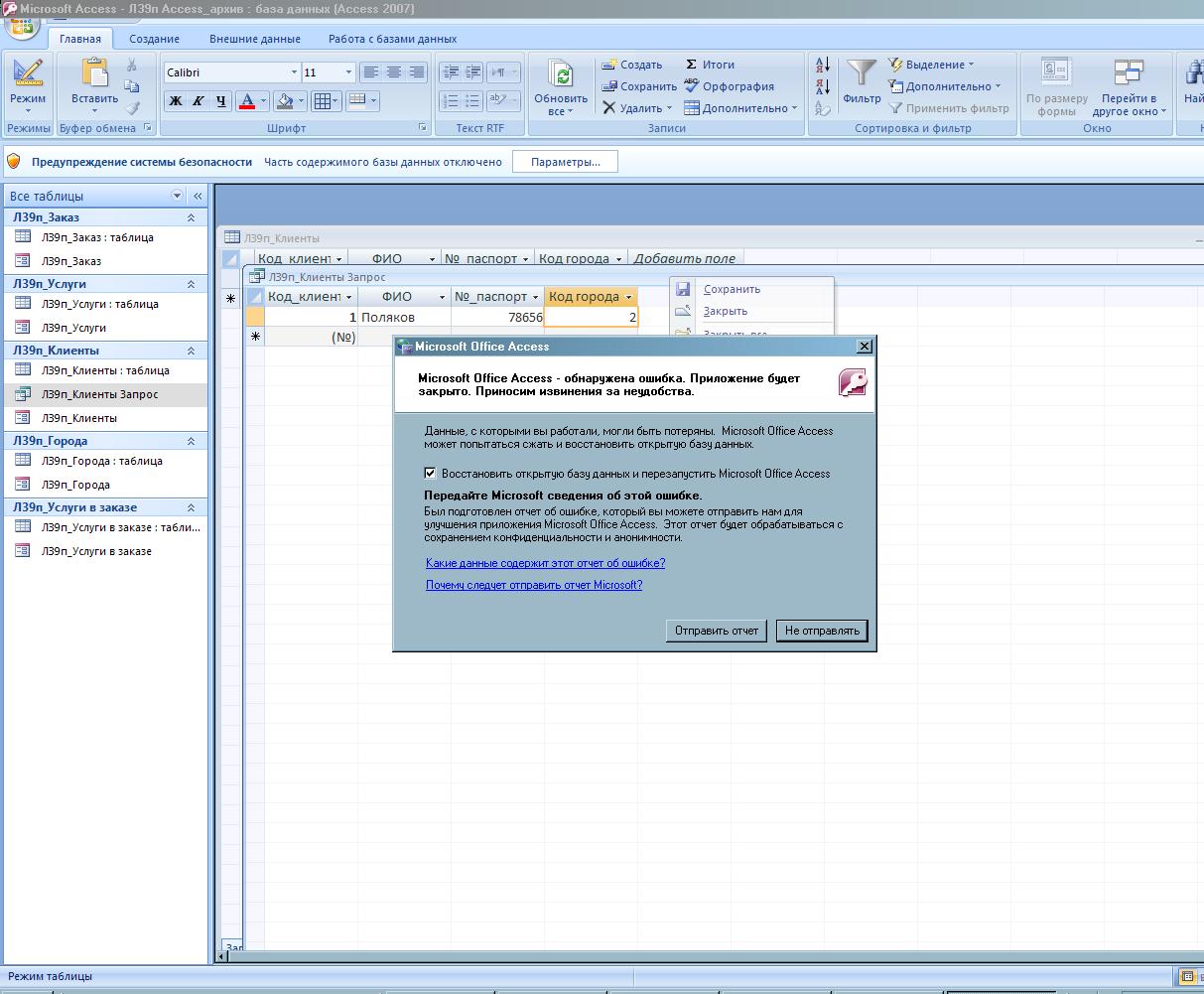Click the passport cell 78656
The height and width of the screenshot is (994, 1204).
pos(497,317)
